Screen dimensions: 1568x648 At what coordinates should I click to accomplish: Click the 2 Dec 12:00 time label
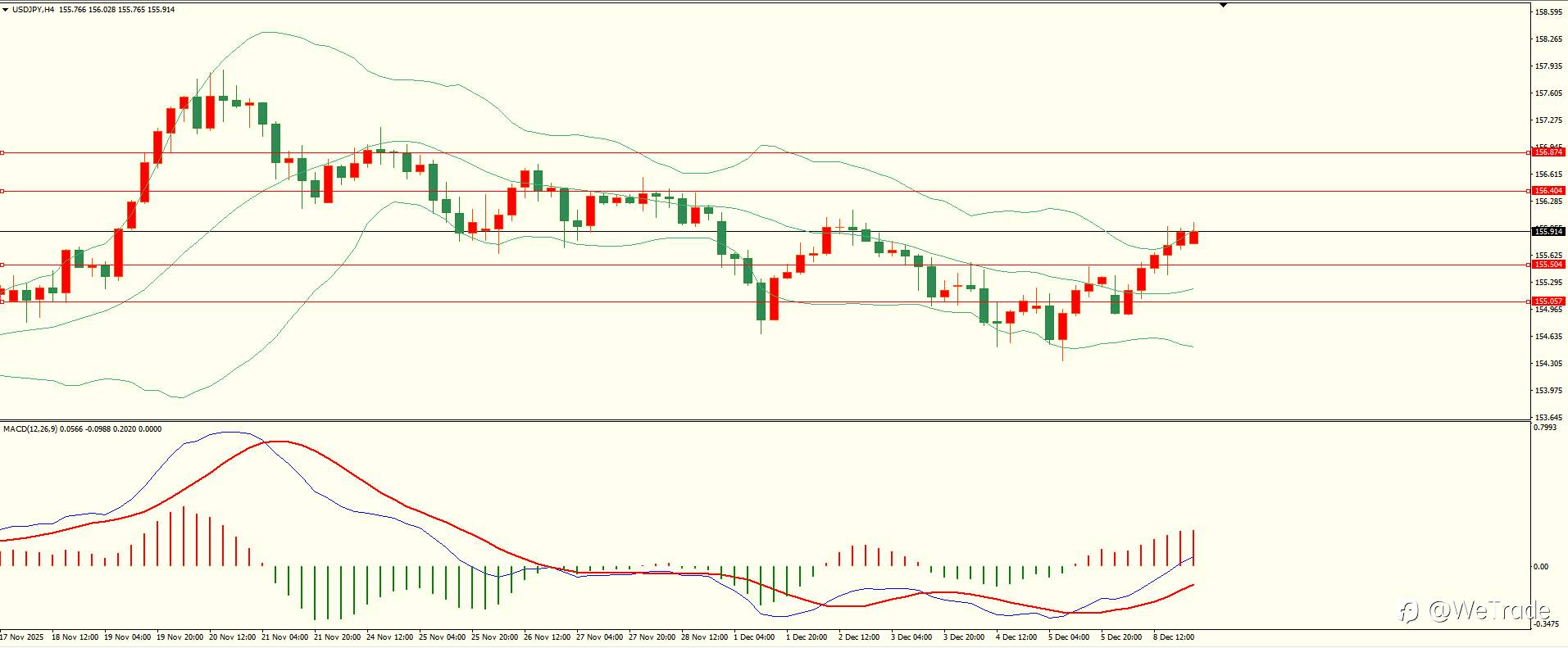859,637
